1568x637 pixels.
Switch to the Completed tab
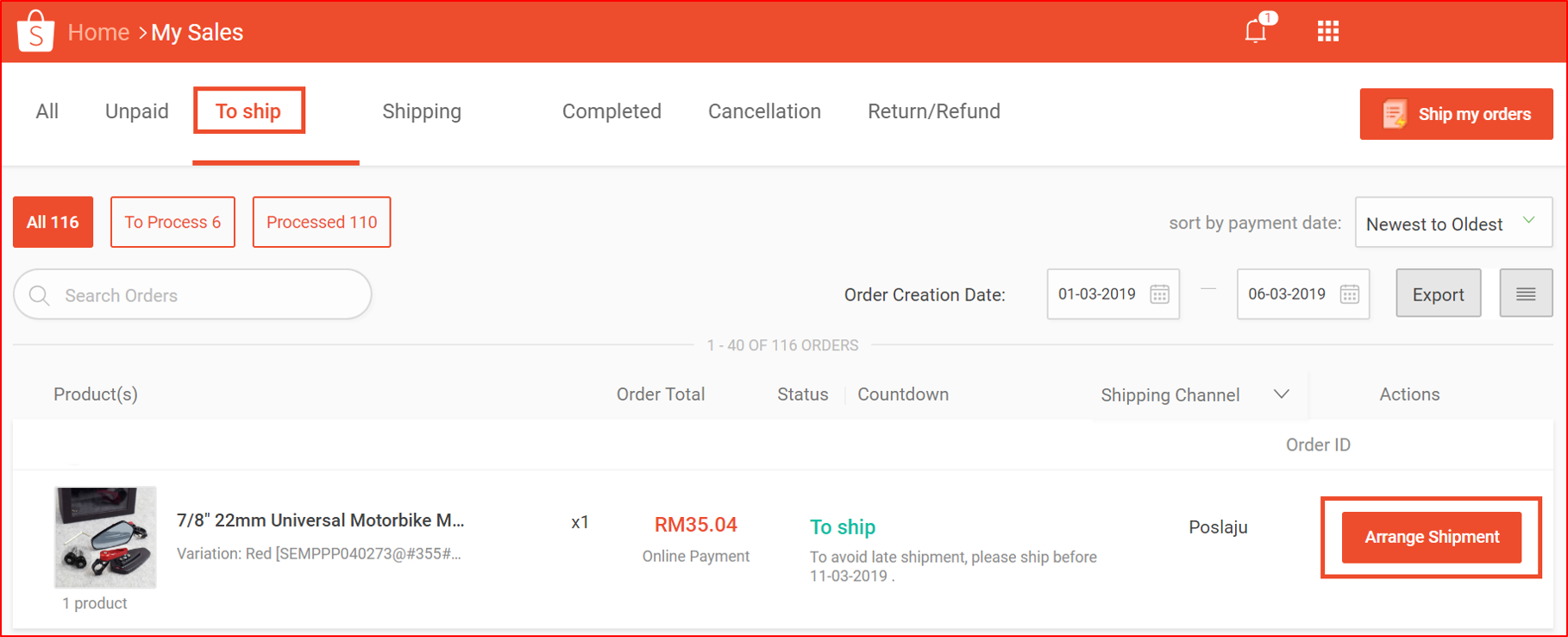pos(612,111)
